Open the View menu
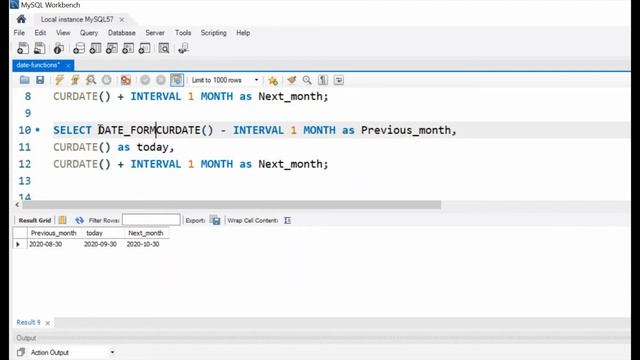 pos(63,33)
